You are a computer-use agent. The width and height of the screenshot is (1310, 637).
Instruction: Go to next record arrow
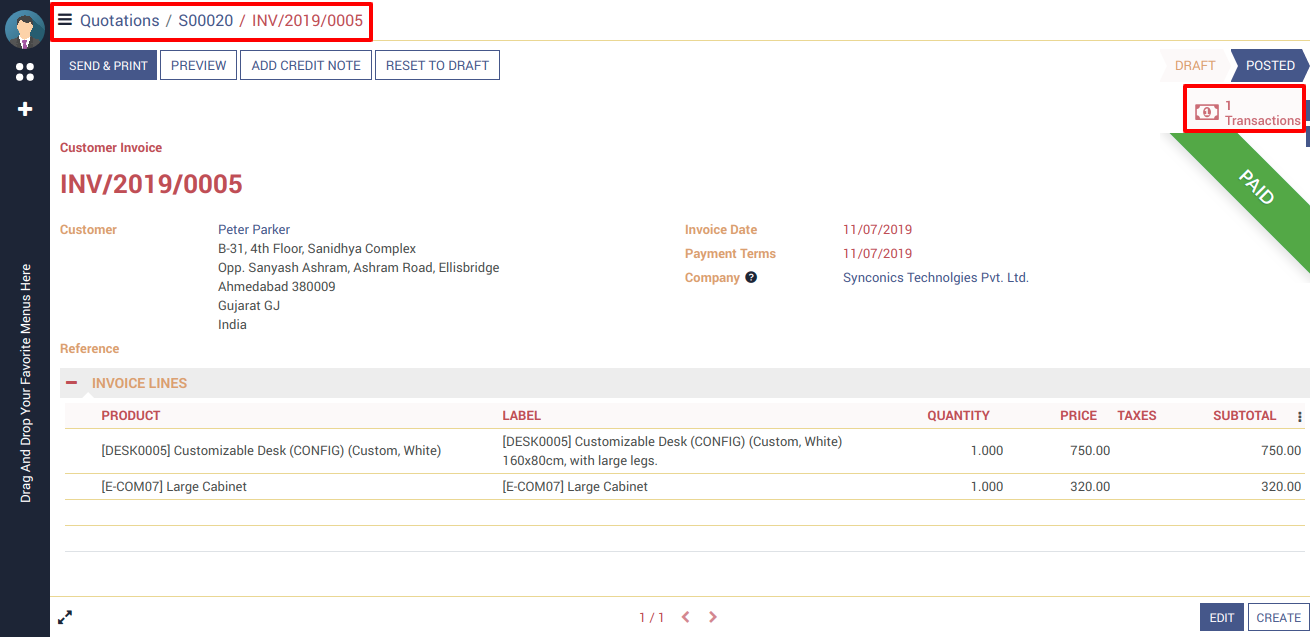(x=713, y=617)
